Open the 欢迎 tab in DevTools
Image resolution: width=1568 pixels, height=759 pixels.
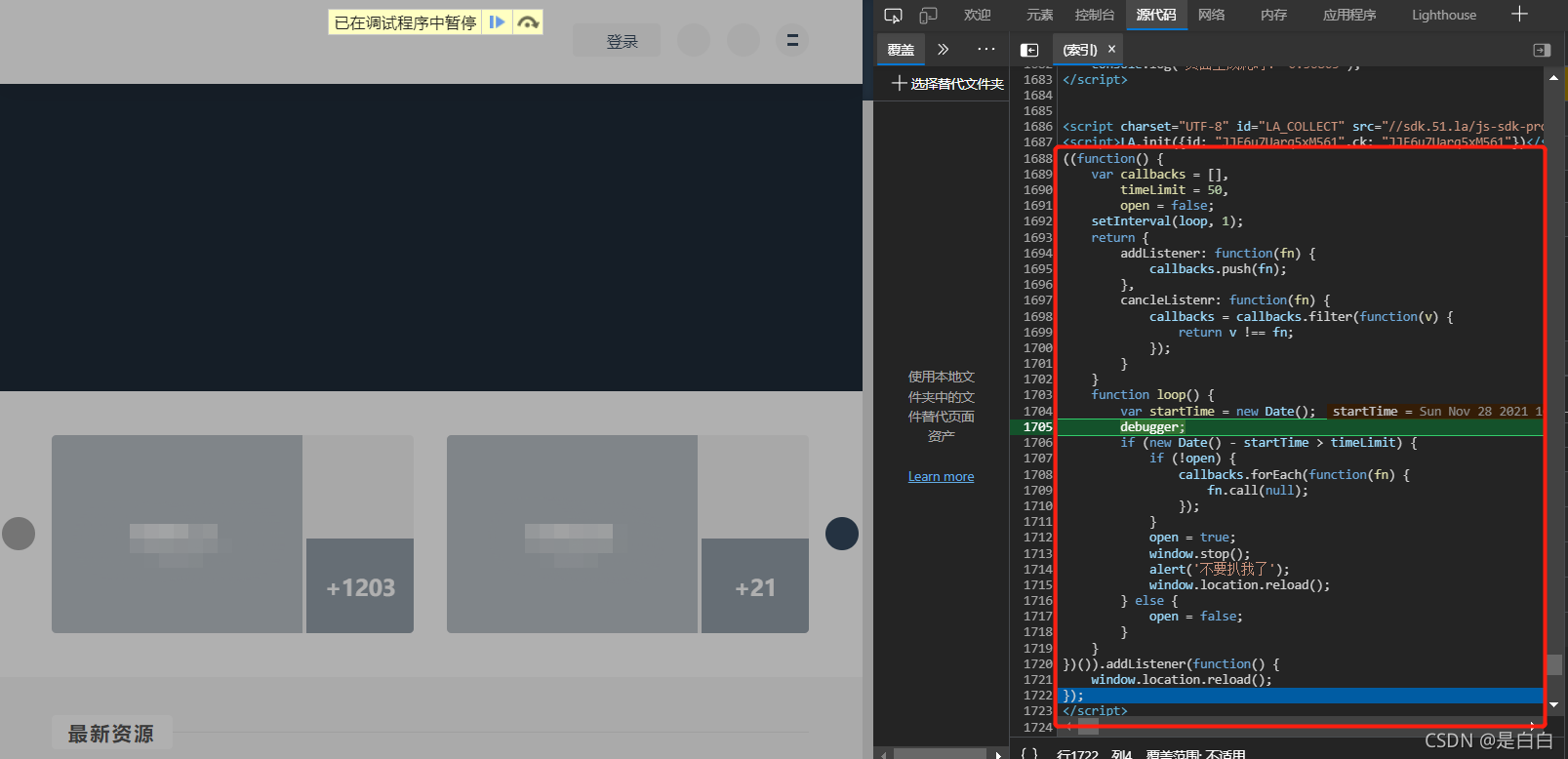tap(977, 15)
